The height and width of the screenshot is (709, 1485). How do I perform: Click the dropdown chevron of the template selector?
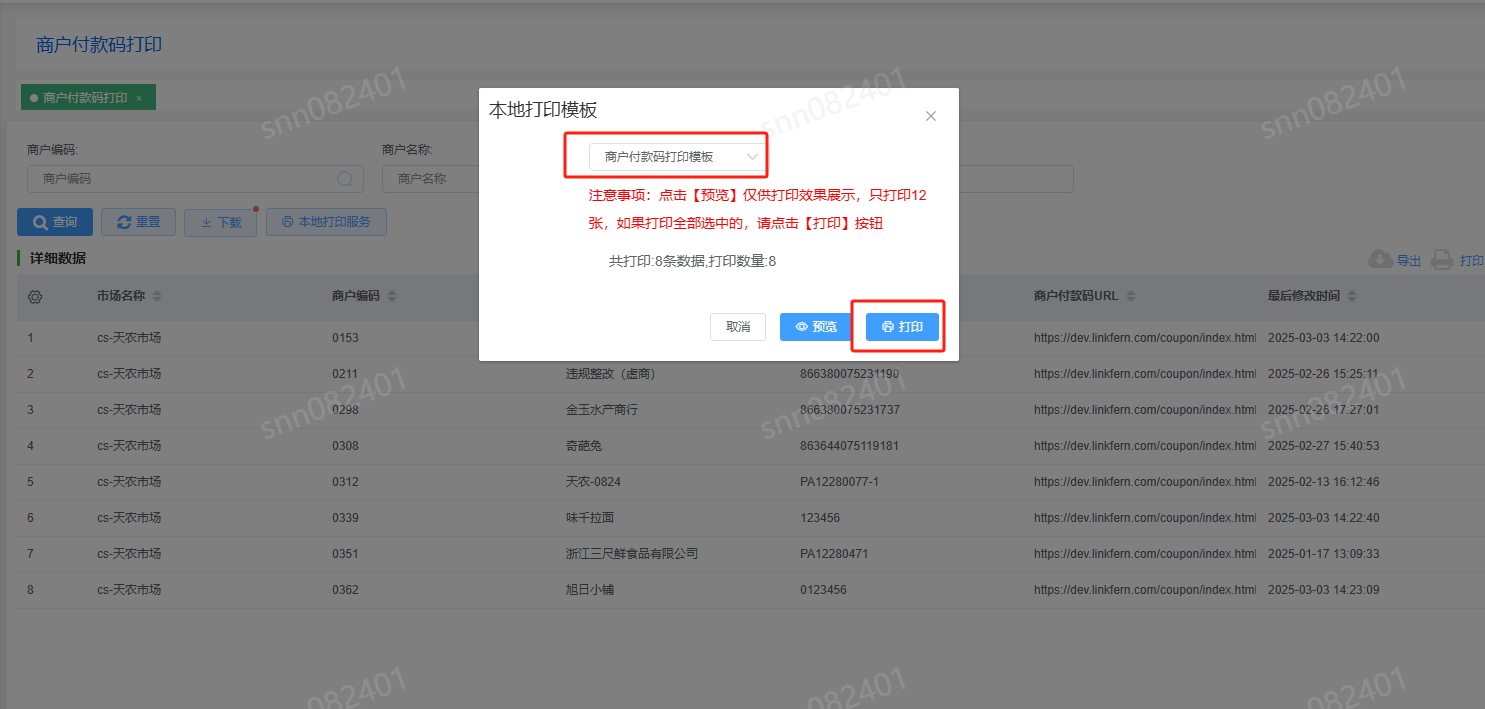(752, 157)
